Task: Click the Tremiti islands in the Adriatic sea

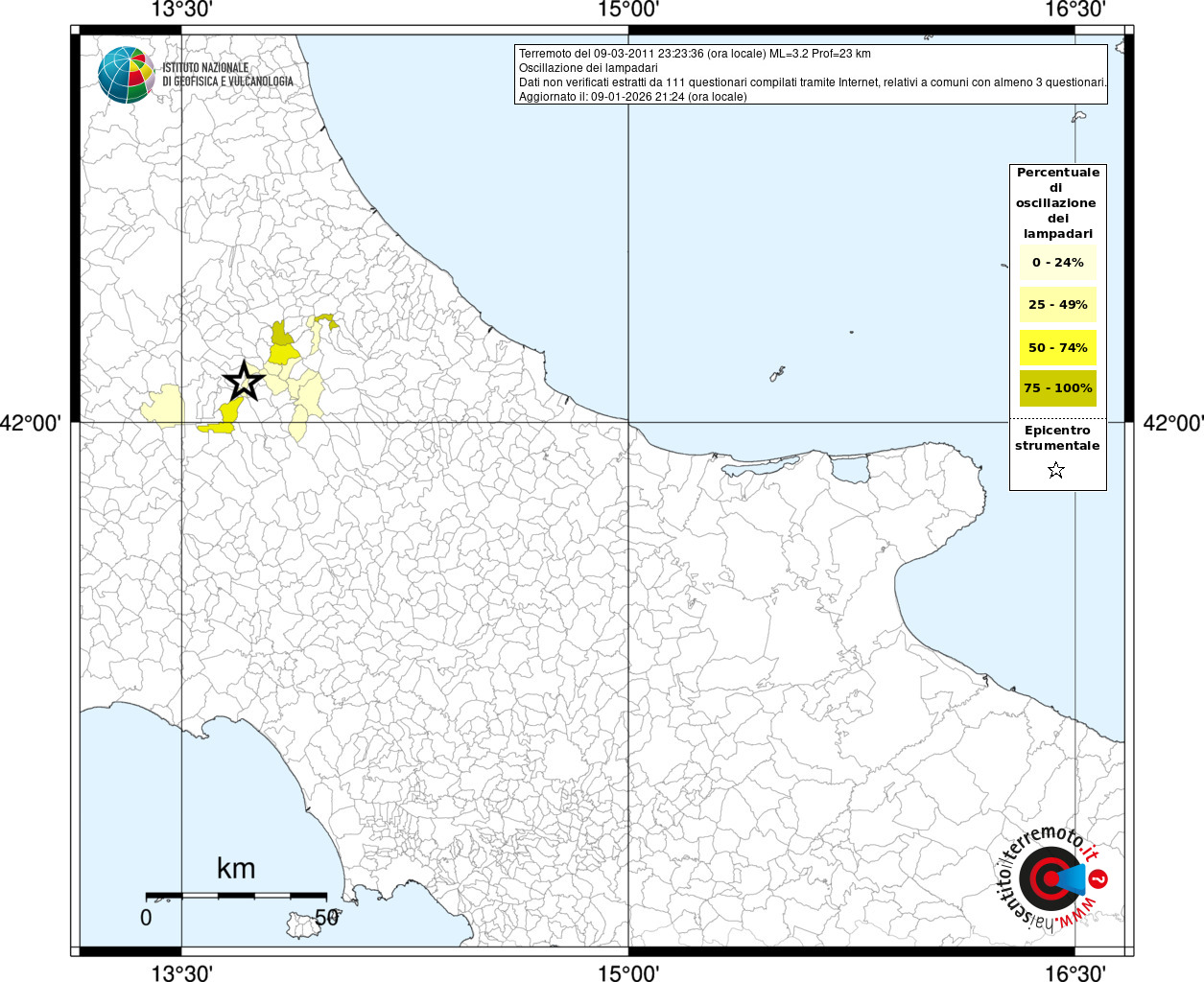Action: (777, 373)
